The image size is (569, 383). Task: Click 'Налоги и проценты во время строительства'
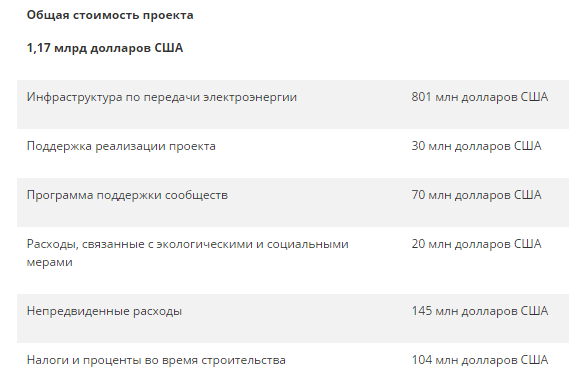coord(156,360)
